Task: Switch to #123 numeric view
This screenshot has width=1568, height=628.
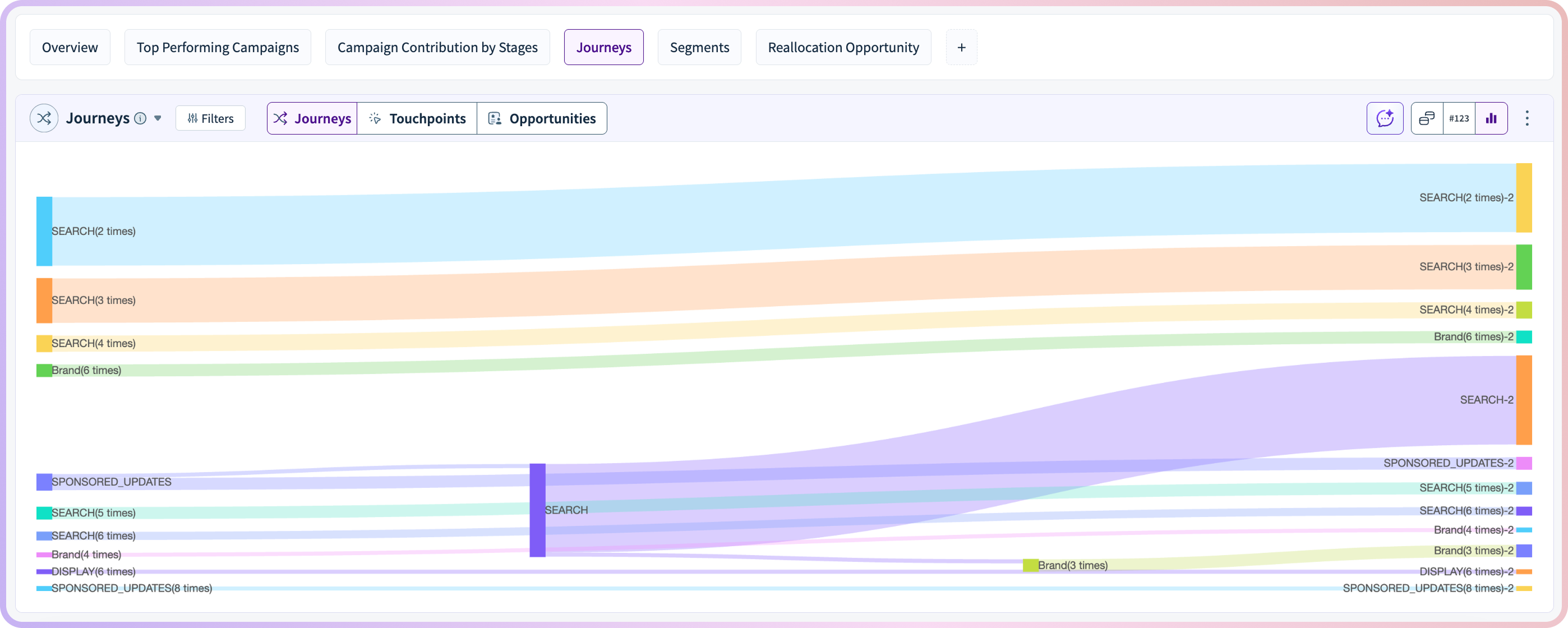Action: point(1459,118)
